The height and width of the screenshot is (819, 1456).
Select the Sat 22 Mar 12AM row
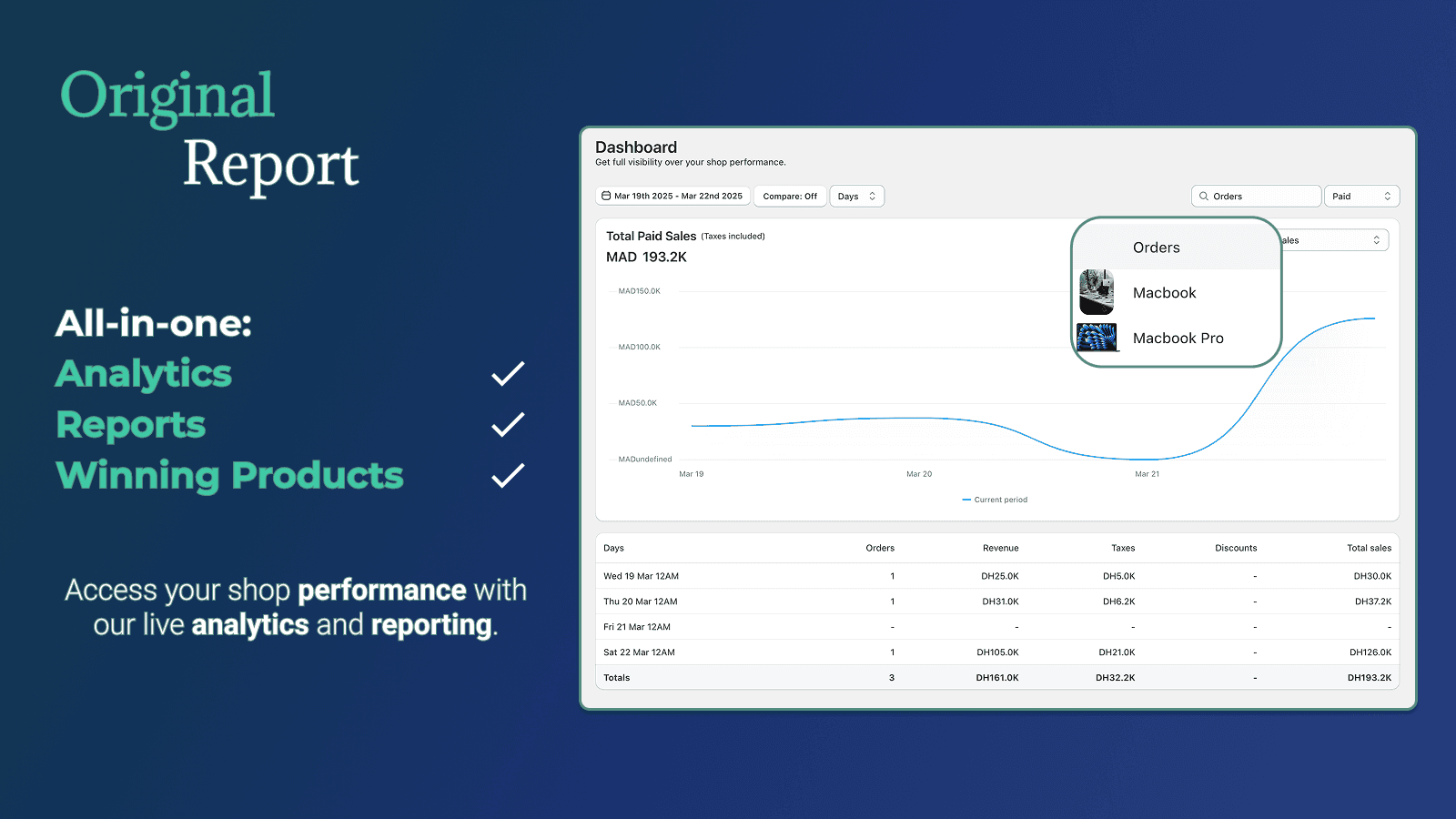click(639, 652)
